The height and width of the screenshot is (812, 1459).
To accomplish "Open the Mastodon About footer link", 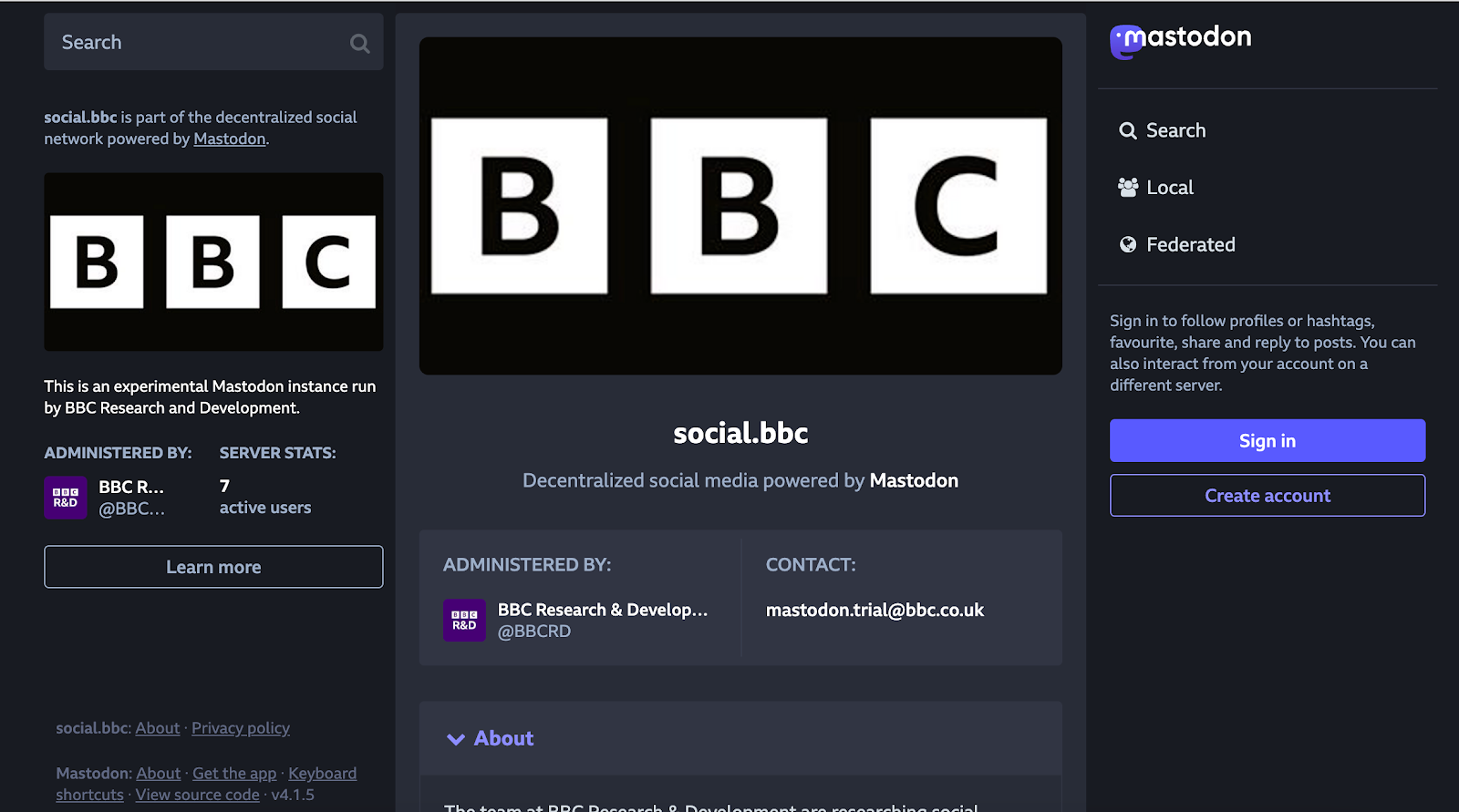I will click(x=159, y=774).
